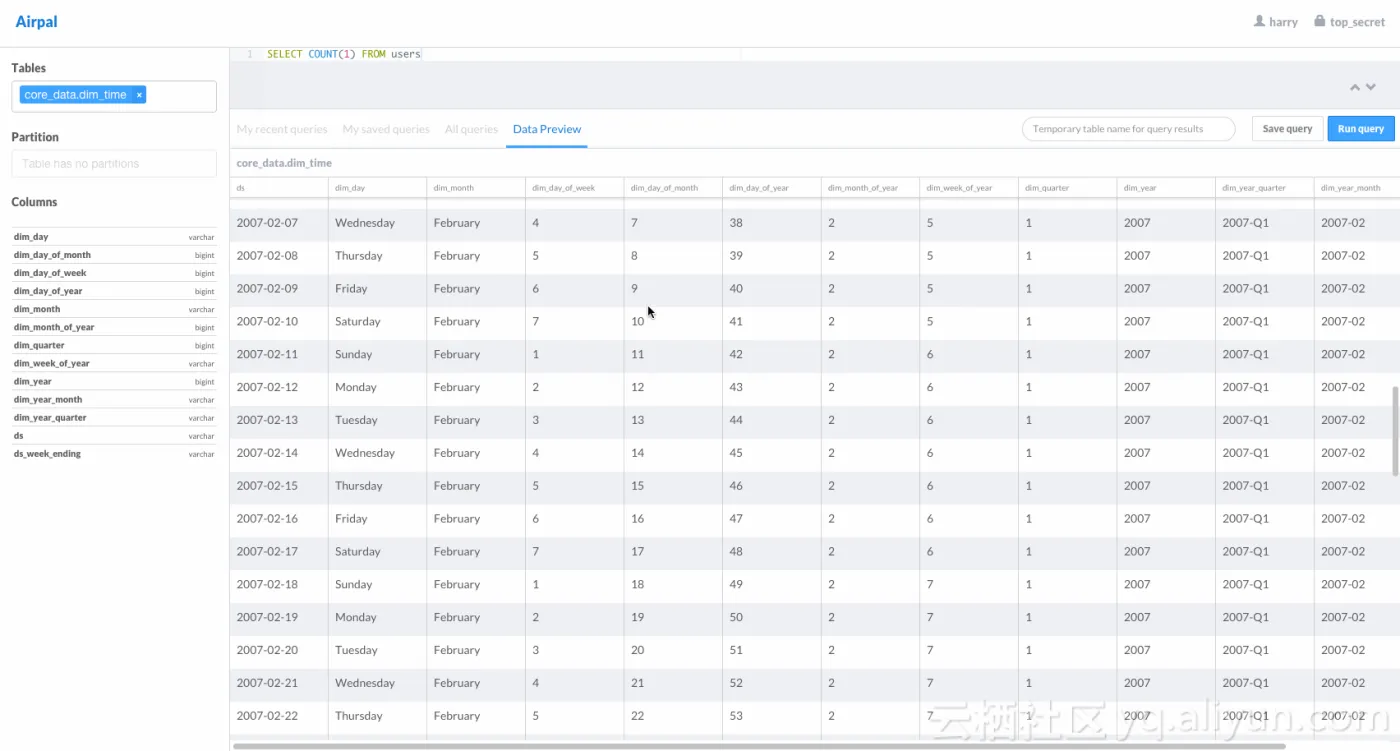The height and width of the screenshot is (751, 1400).
Task: Open the My saved queries tab
Action: coord(386,129)
